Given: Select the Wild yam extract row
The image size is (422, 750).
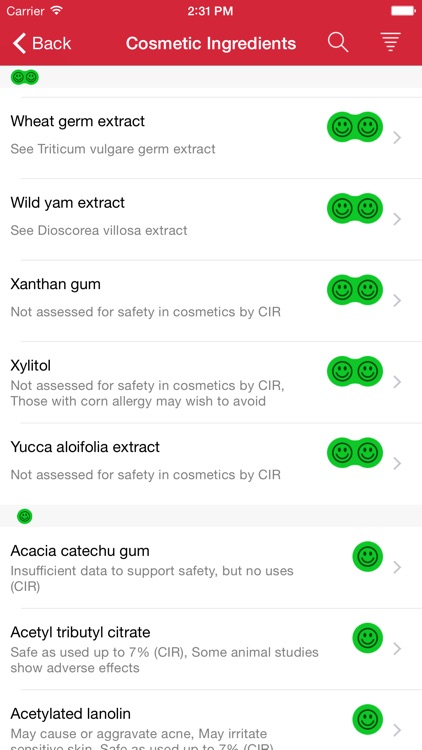Looking at the screenshot, I should pos(211,220).
